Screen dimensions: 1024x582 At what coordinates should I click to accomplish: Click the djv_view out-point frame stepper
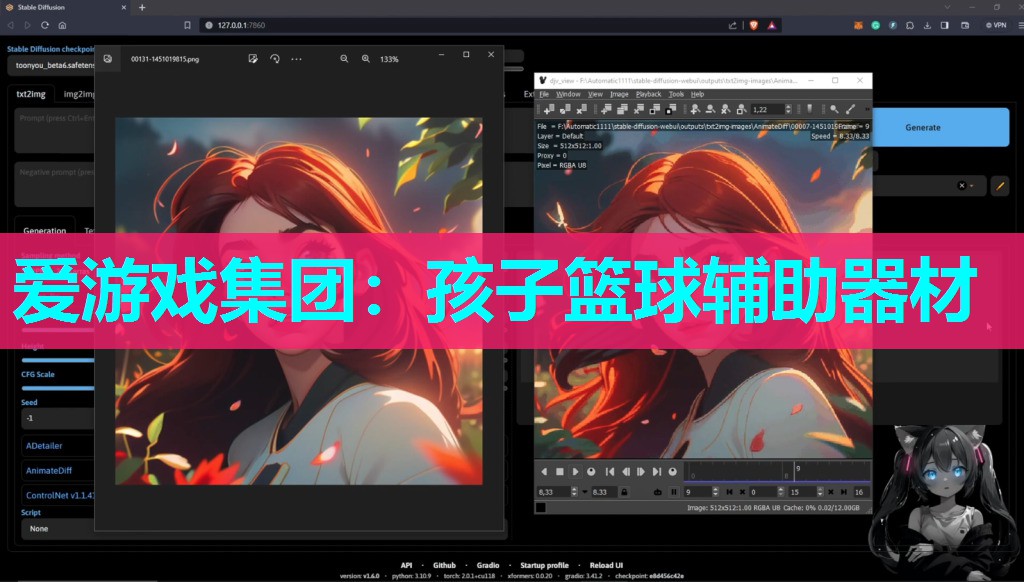(820, 492)
